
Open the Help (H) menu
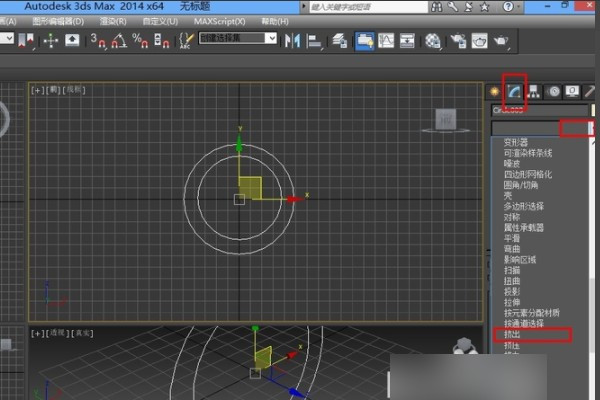click(275, 21)
